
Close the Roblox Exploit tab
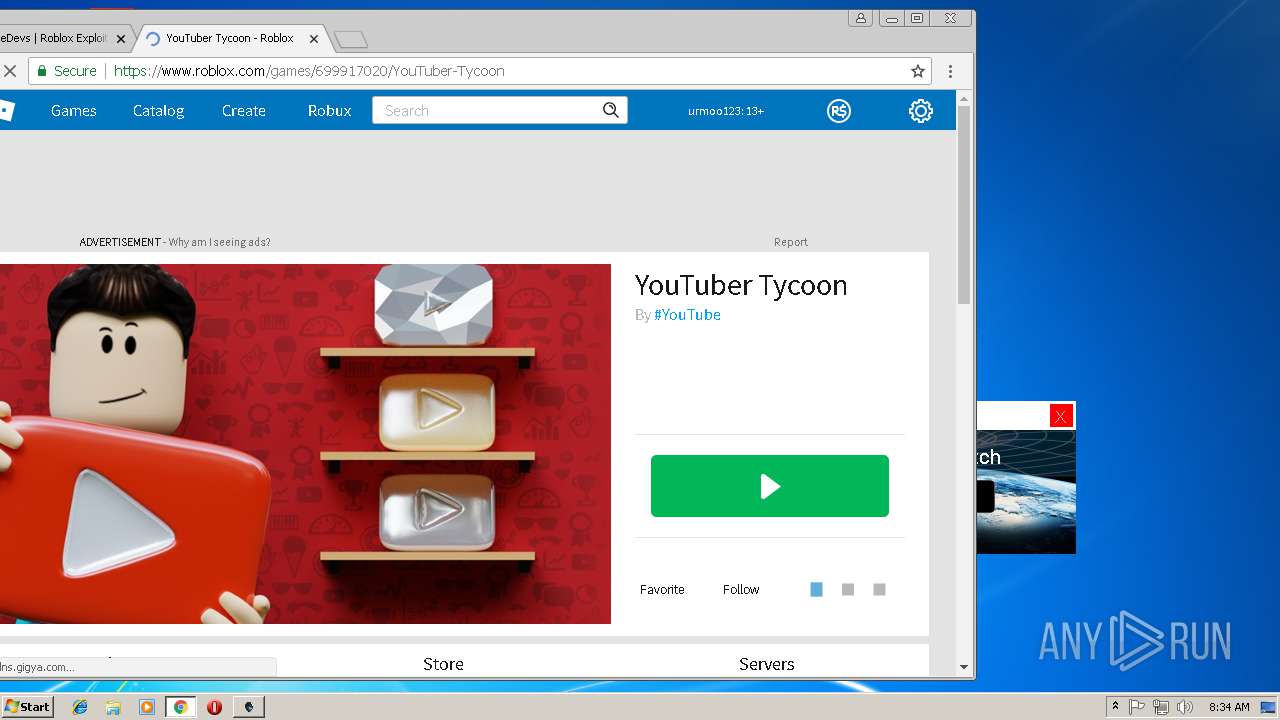pyautogui.click(x=121, y=39)
